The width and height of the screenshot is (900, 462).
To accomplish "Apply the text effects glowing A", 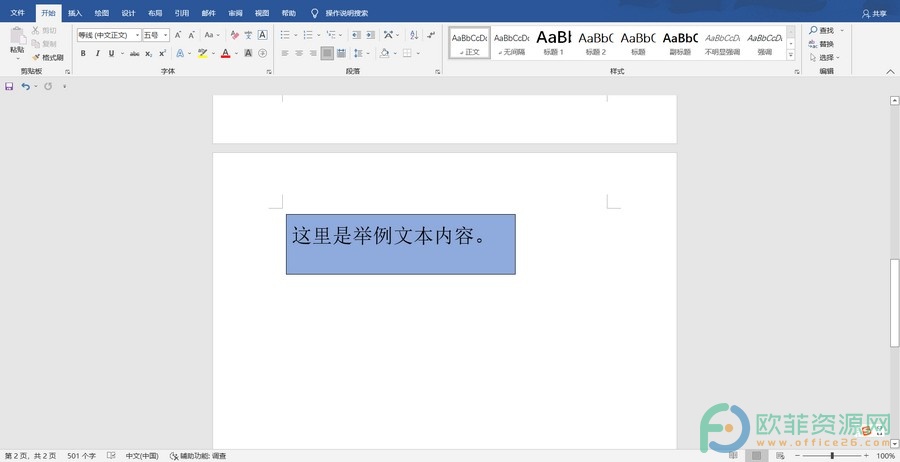I will click(x=180, y=53).
